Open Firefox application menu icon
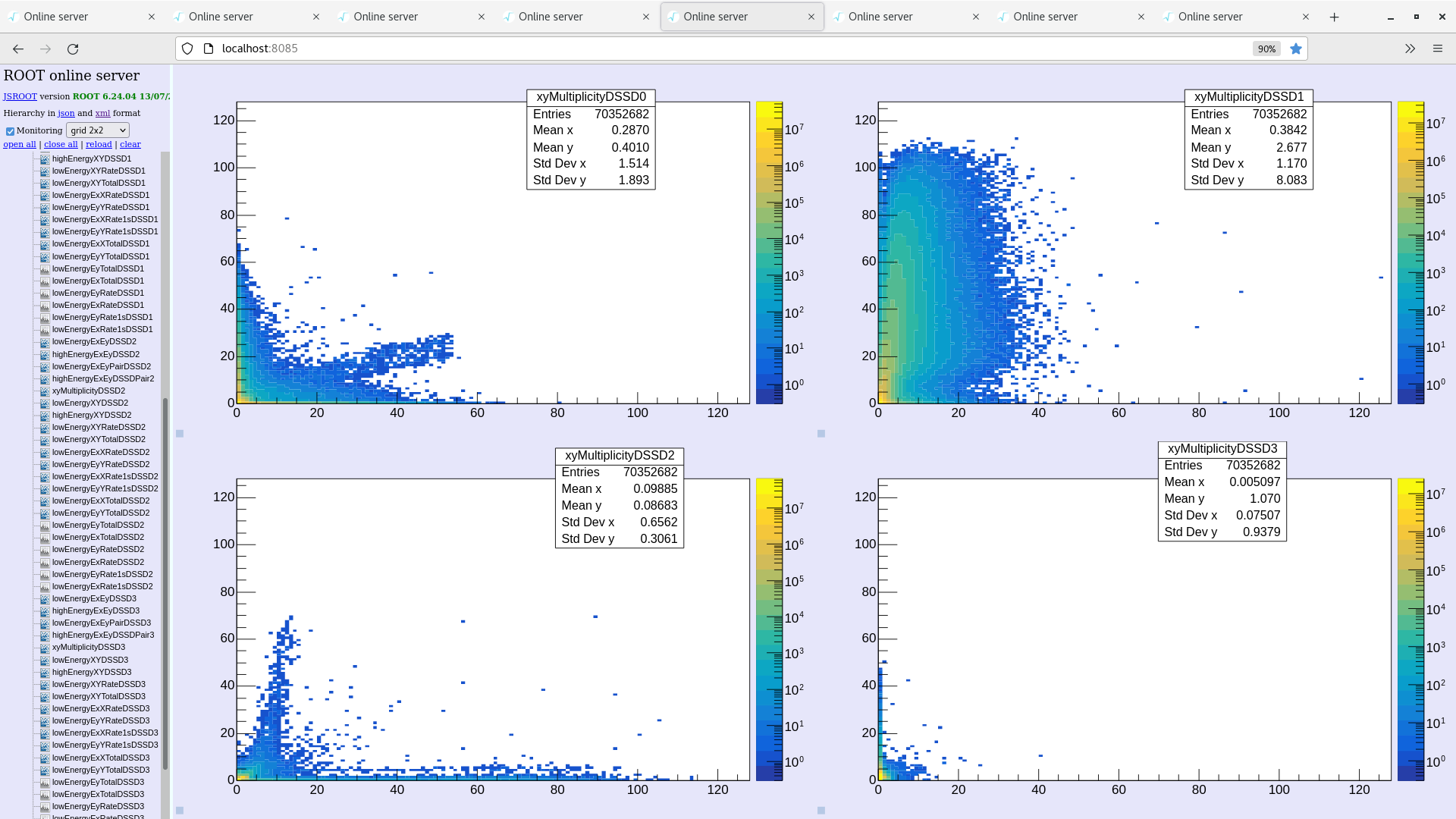1456x819 pixels. pos(1438,49)
